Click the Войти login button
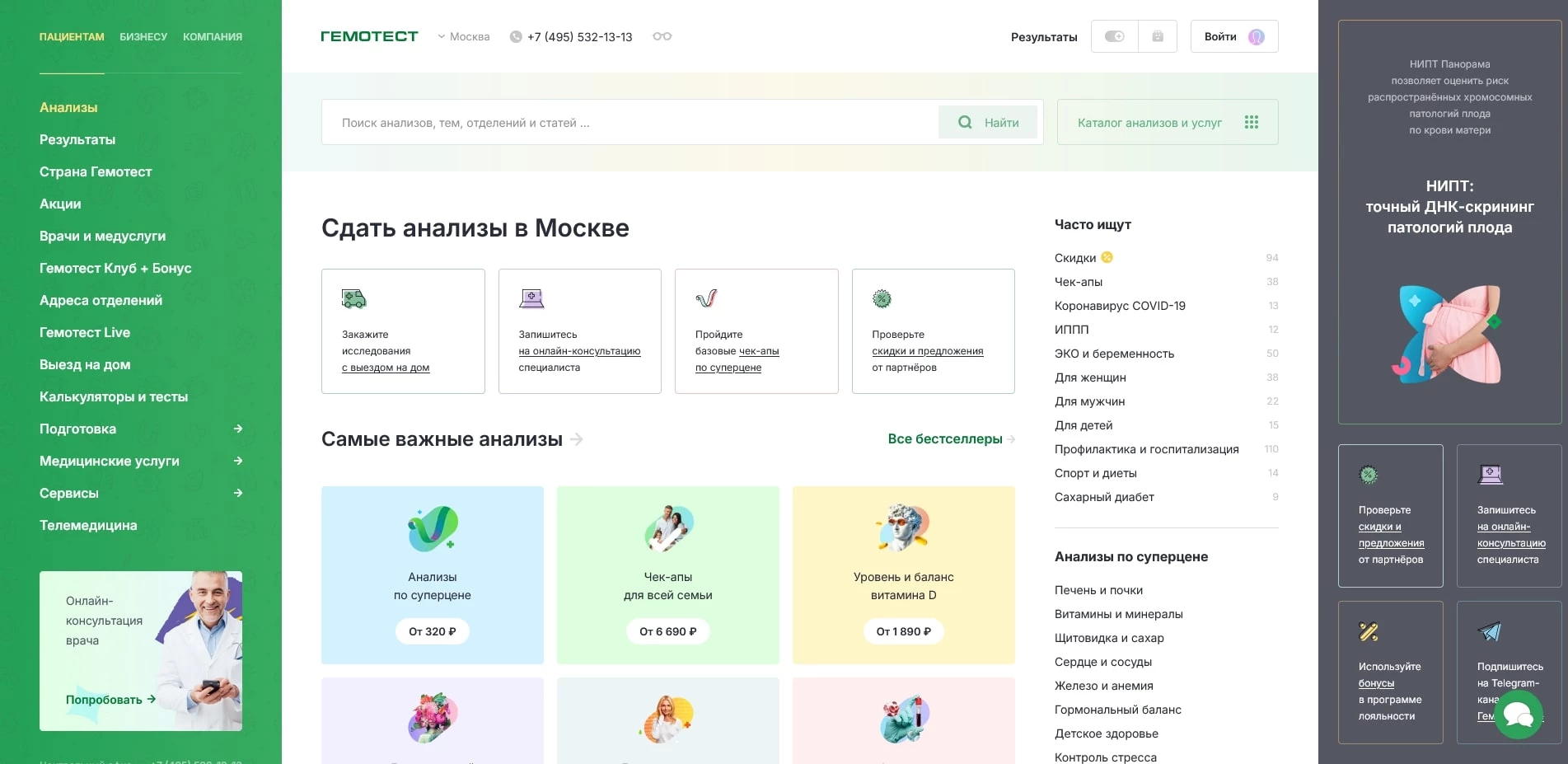 click(x=1233, y=36)
